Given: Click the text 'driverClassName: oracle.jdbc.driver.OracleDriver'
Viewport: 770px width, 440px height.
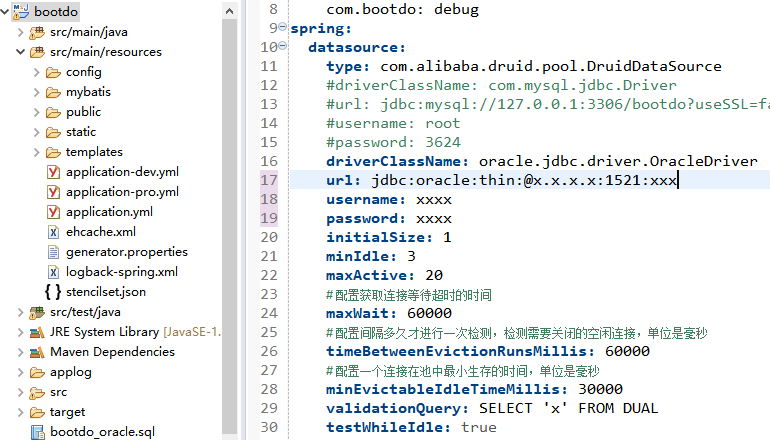Looking at the screenshot, I should click(x=542, y=162).
